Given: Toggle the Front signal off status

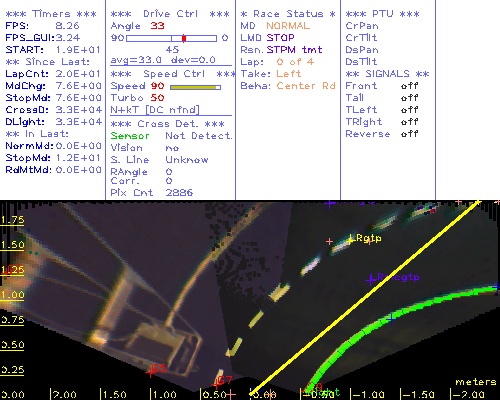Looking at the screenshot, I should pos(409,86).
